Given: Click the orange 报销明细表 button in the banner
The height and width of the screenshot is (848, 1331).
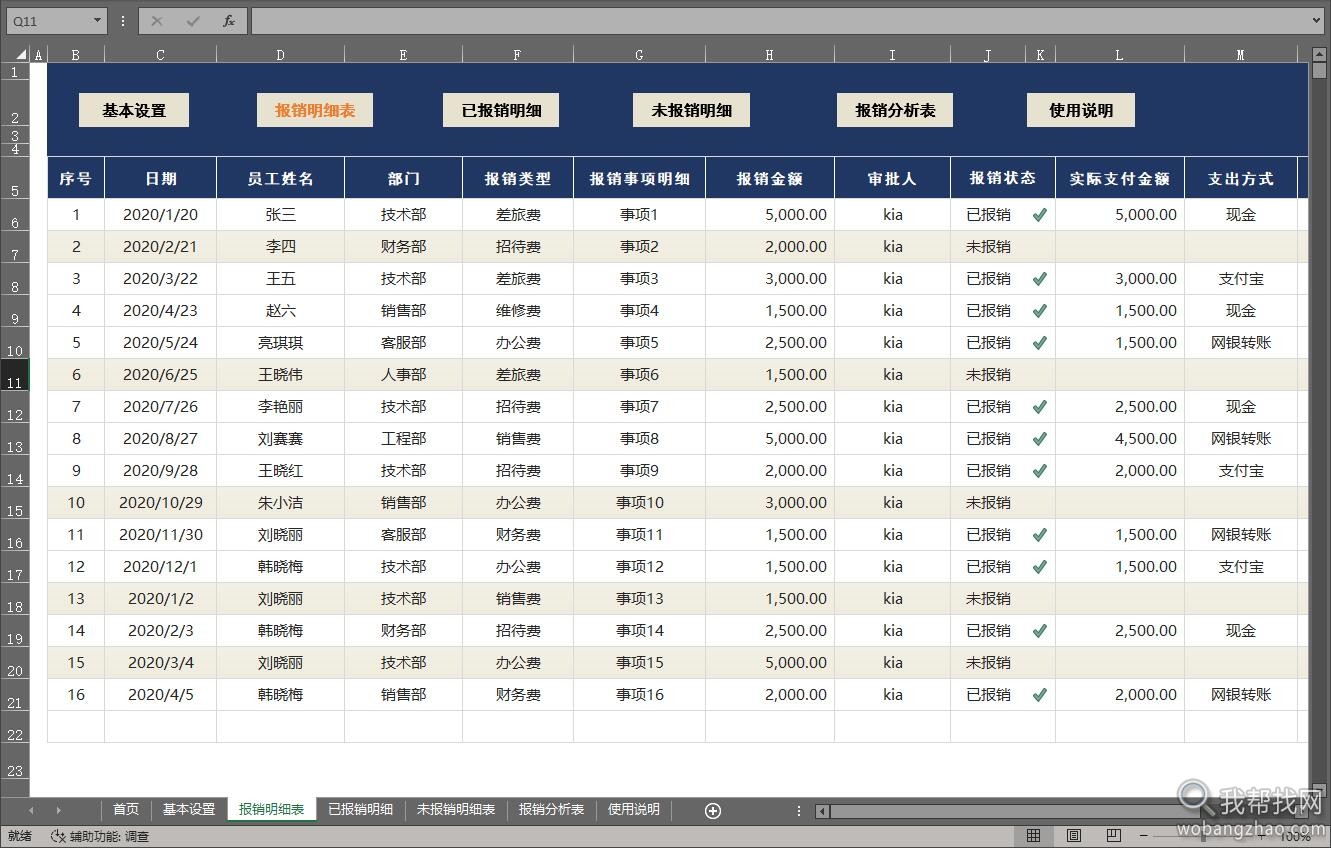Looking at the screenshot, I should (x=315, y=110).
